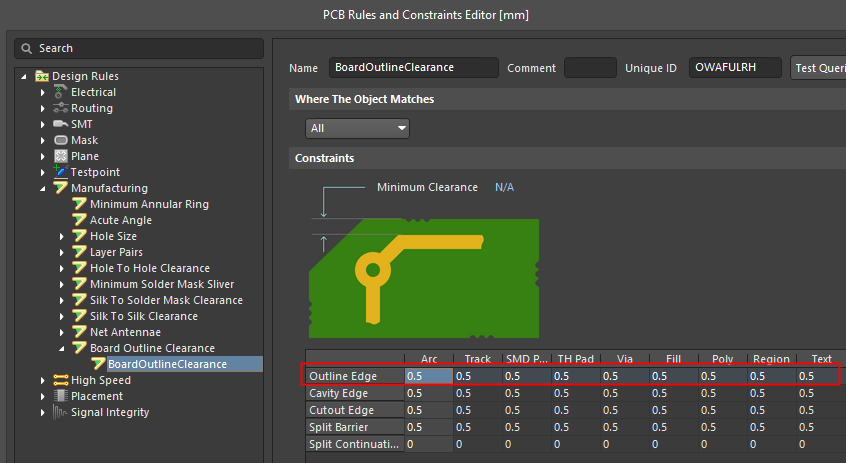Select Testpoint tree item

point(95,172)
